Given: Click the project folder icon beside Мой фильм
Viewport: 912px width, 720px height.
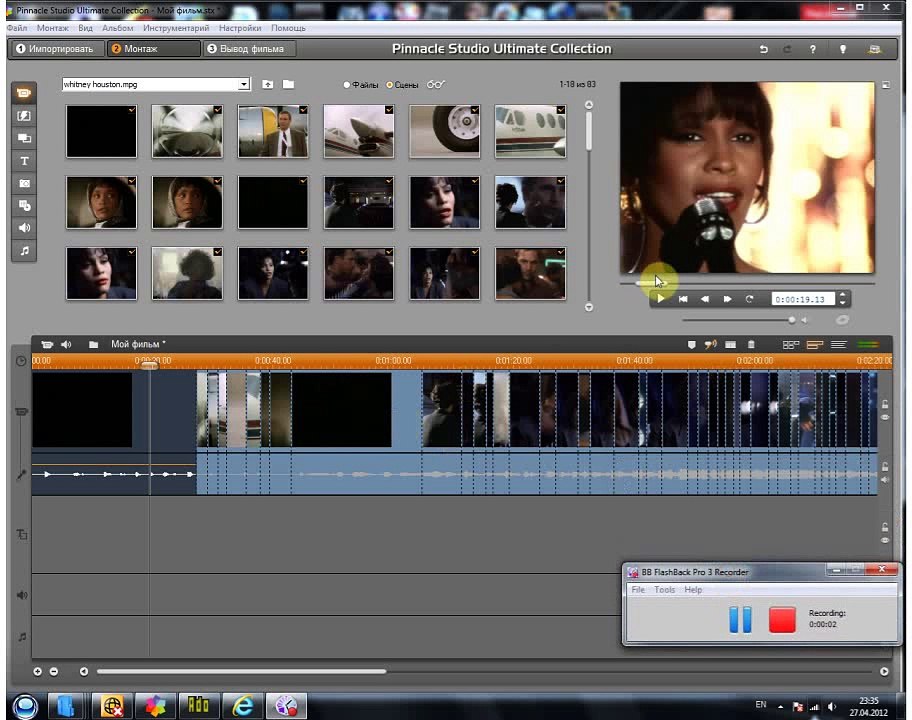Looking at the screenshot, I should pos(93,344).
